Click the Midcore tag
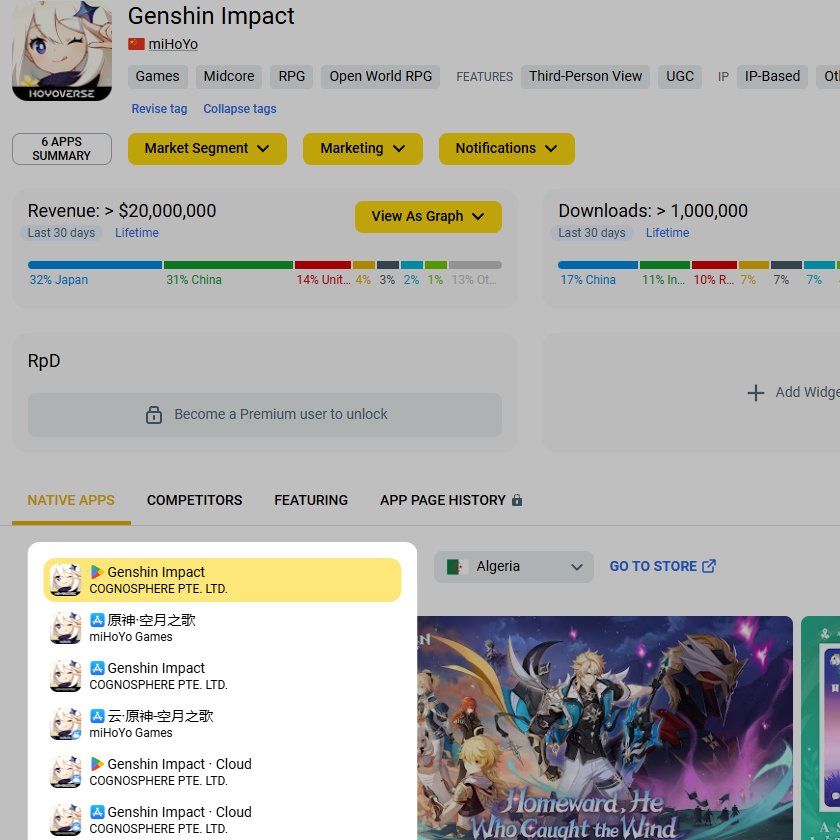 pyautogui.click(x=229, y=77)
